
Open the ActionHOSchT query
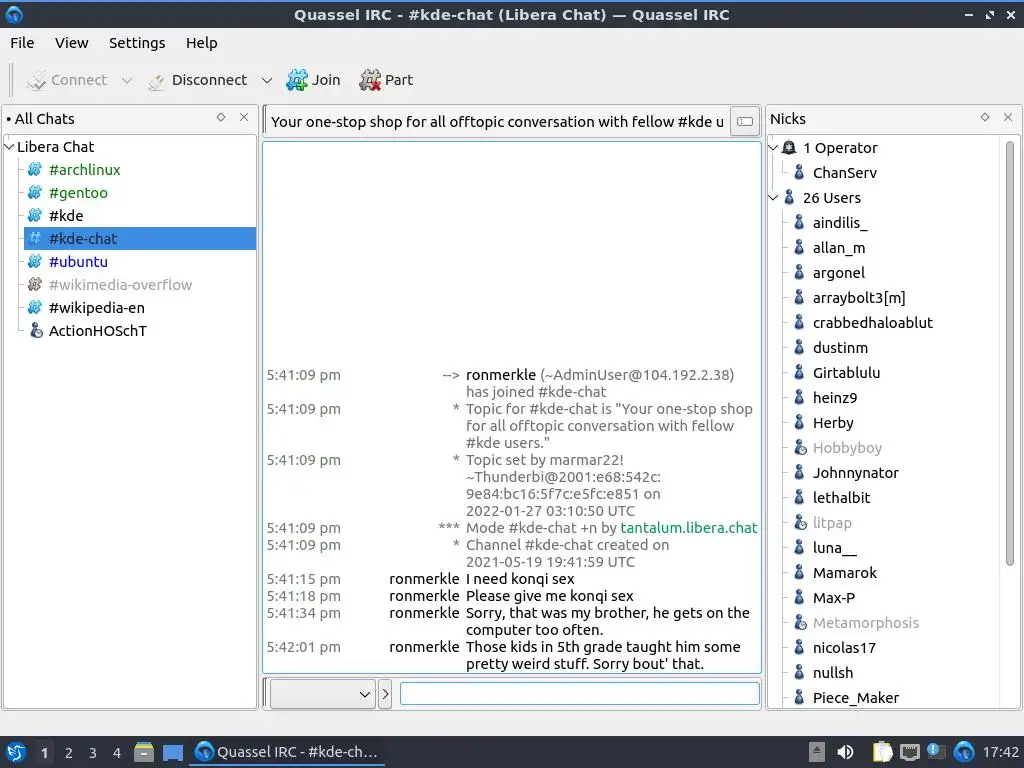pos(97,330)
